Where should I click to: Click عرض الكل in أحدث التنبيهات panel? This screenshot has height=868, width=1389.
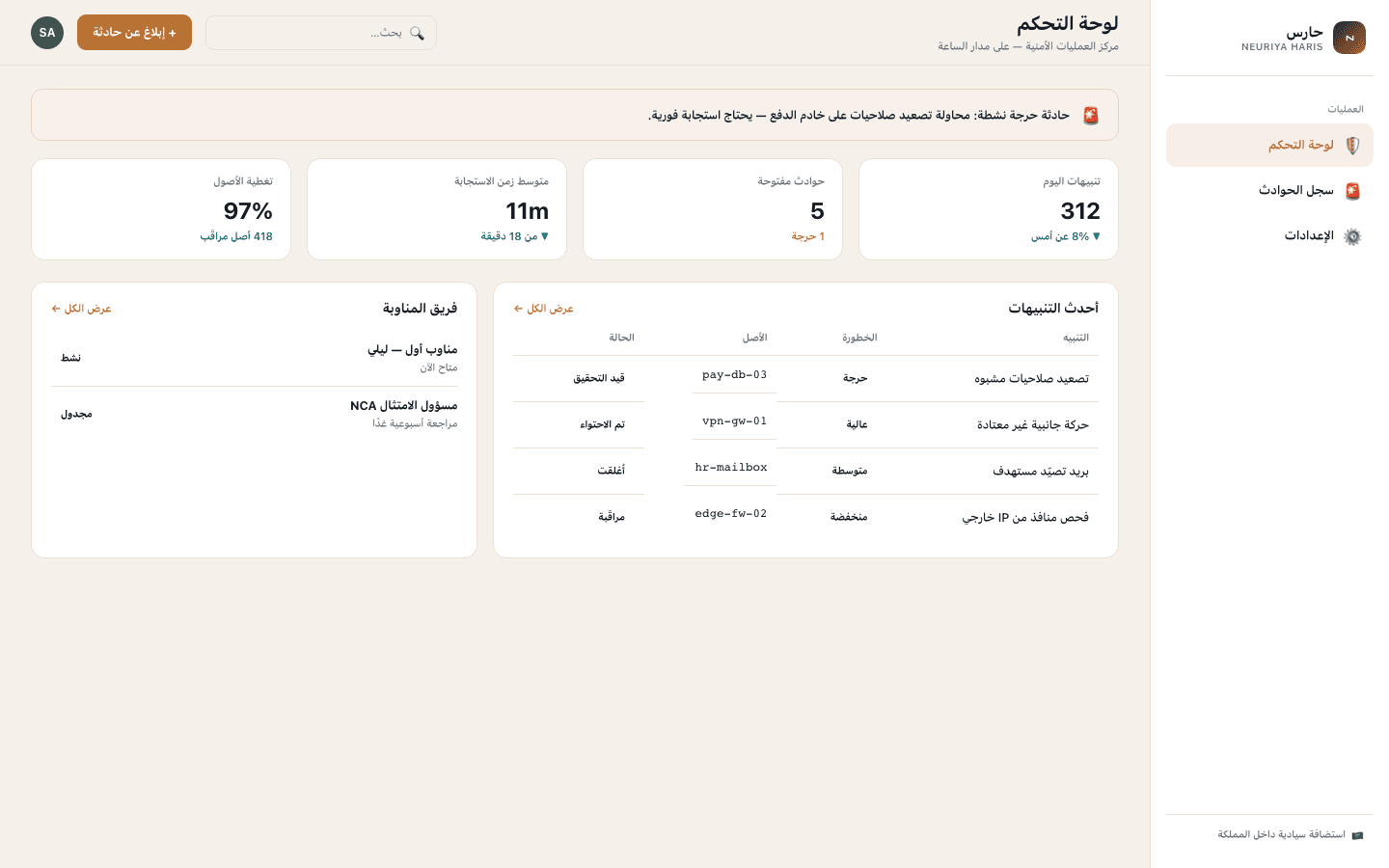point(544,309)
